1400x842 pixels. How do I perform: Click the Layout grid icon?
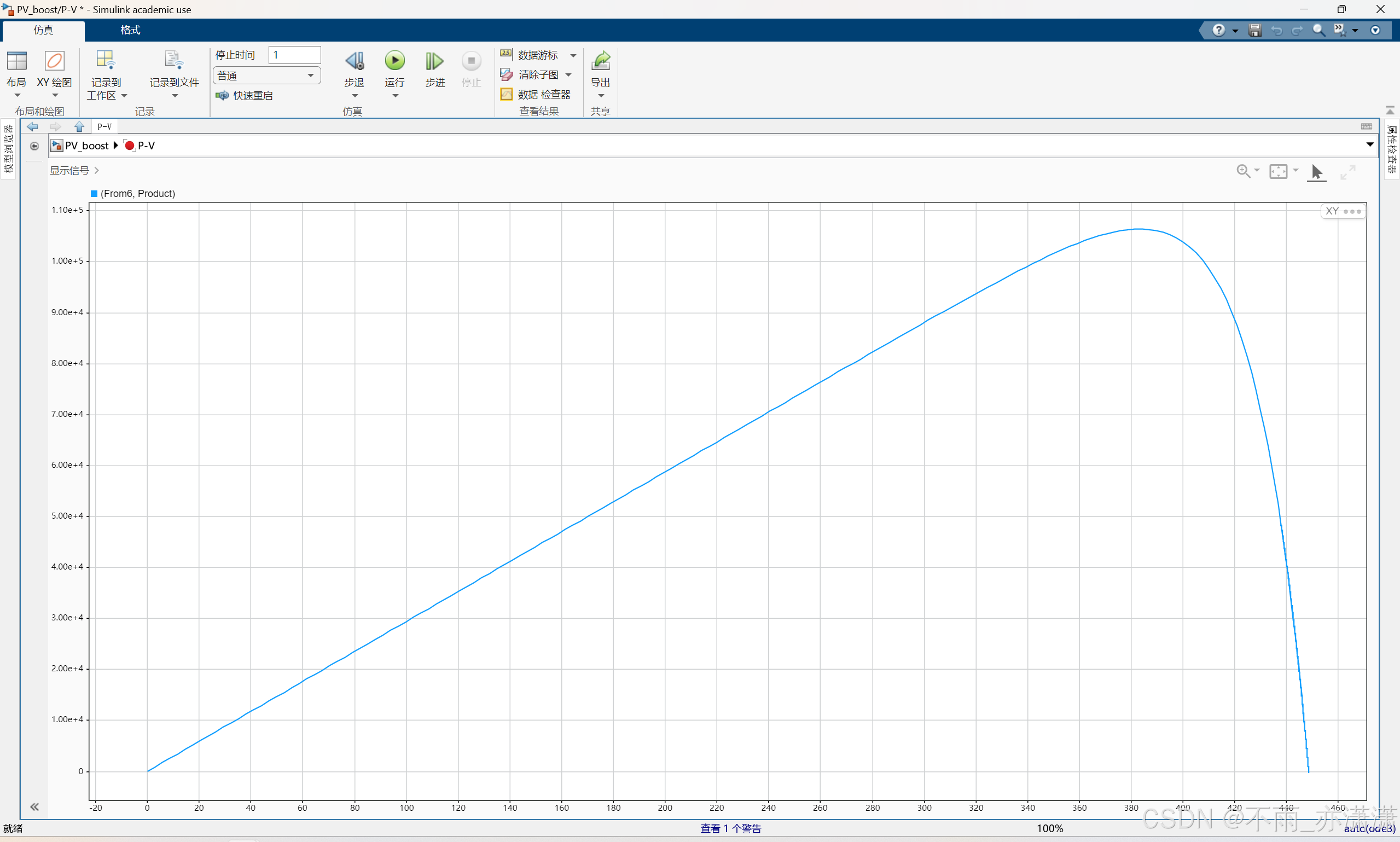point(16,61)
